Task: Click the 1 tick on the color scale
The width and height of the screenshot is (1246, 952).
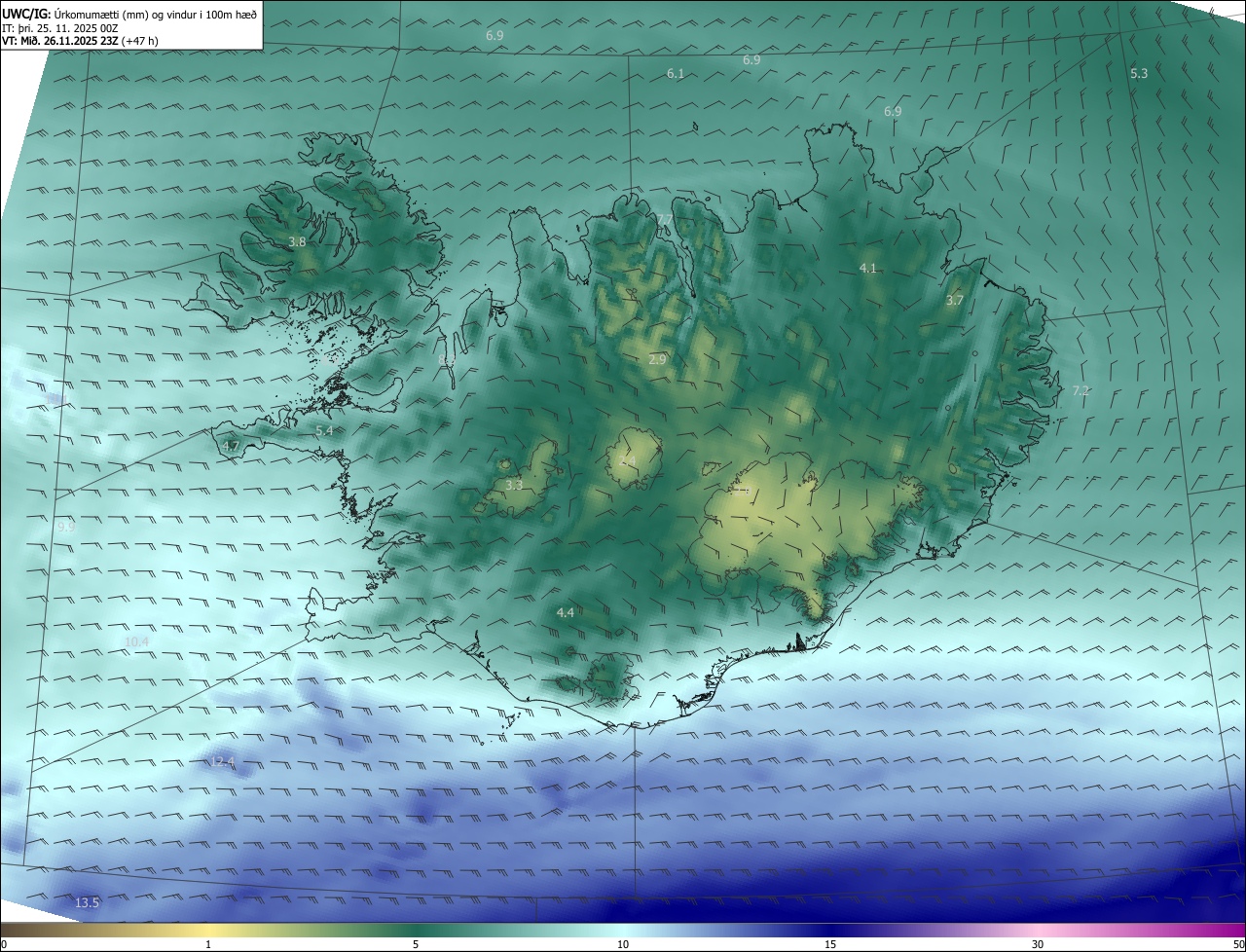Action: click(x=209, y=944)
